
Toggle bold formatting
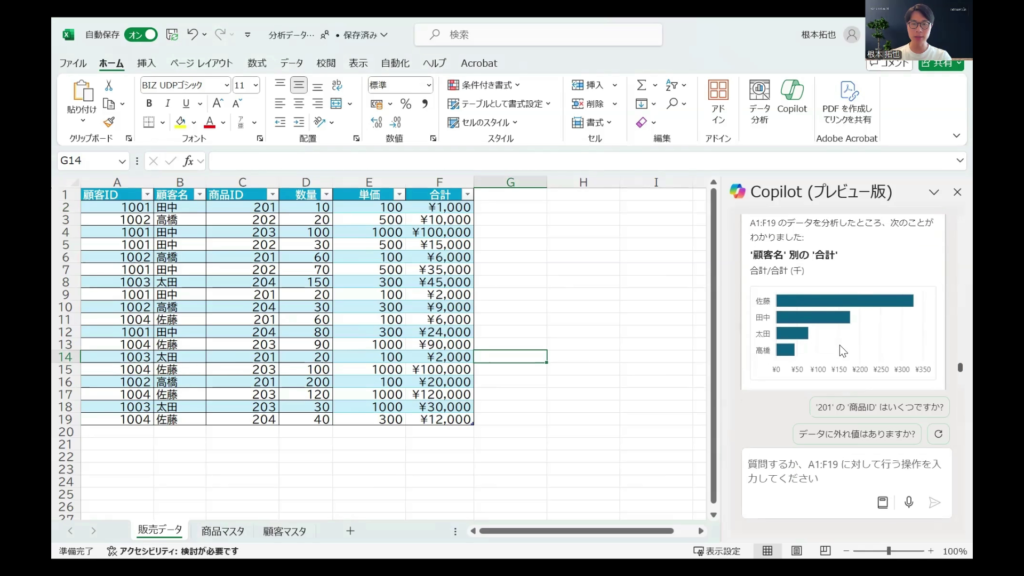[x=149, y=104]
